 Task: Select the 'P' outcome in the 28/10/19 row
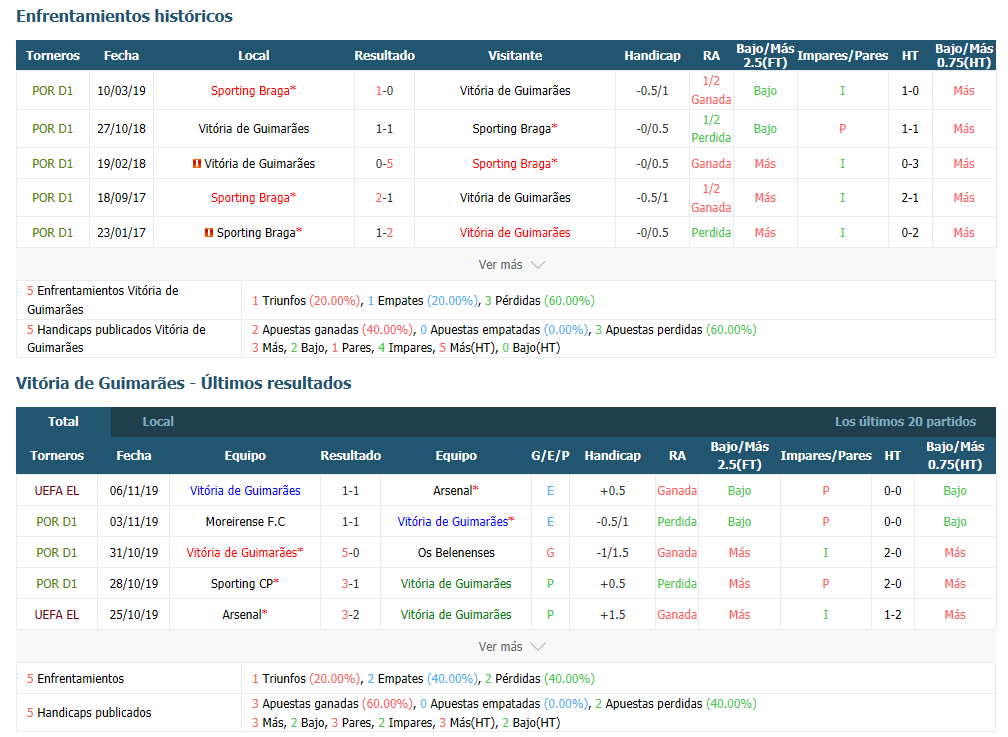pos(550,584)
